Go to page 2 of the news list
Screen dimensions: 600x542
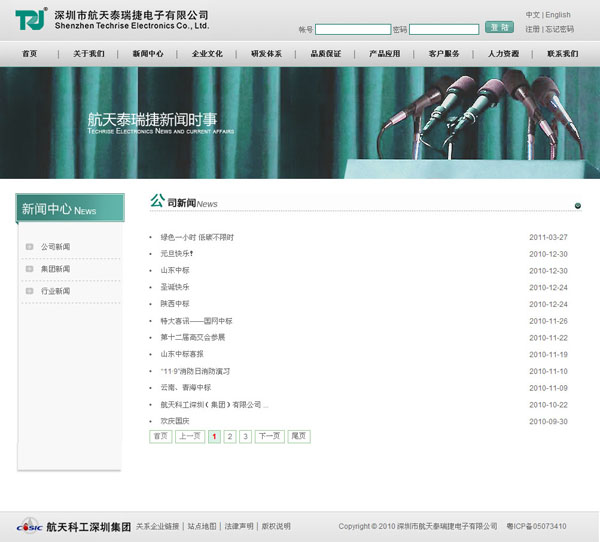(230, 437)
